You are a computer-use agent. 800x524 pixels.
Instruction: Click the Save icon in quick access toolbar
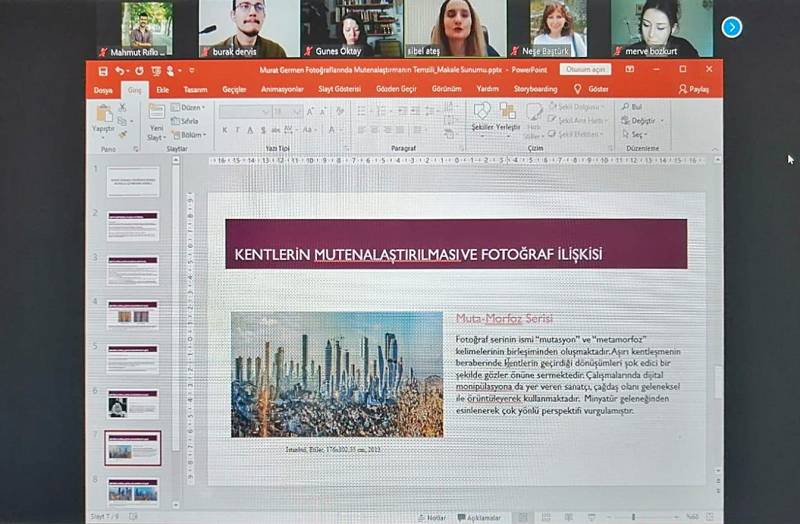point(102,71)
